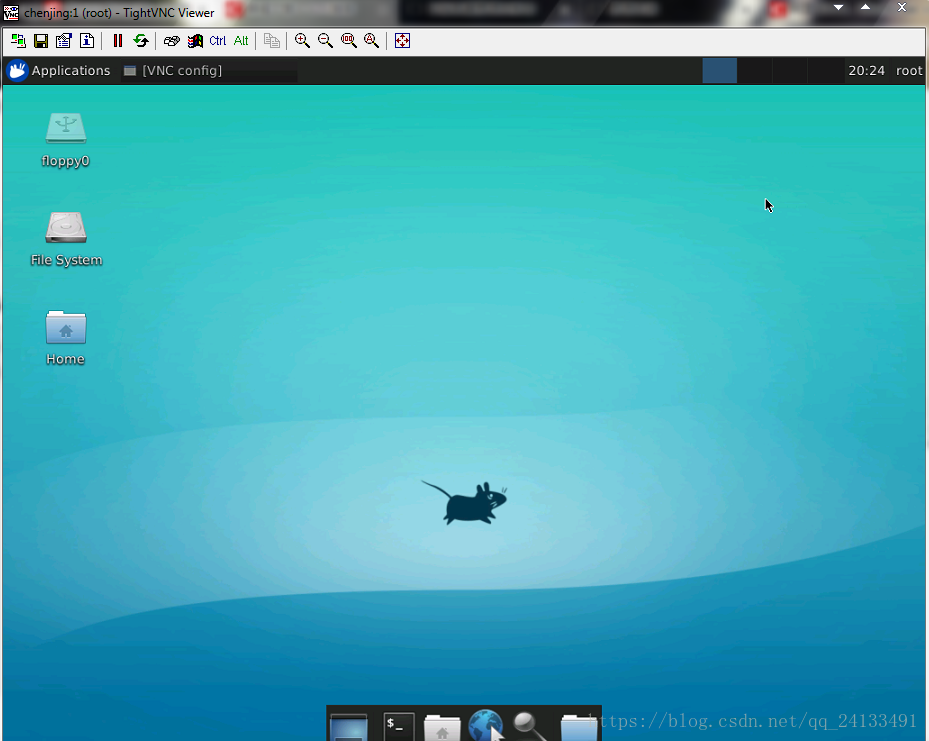This screenshot has width=929, height=741.
Task: Click the Zoom in magnifier icon
Action: [302, 41]
